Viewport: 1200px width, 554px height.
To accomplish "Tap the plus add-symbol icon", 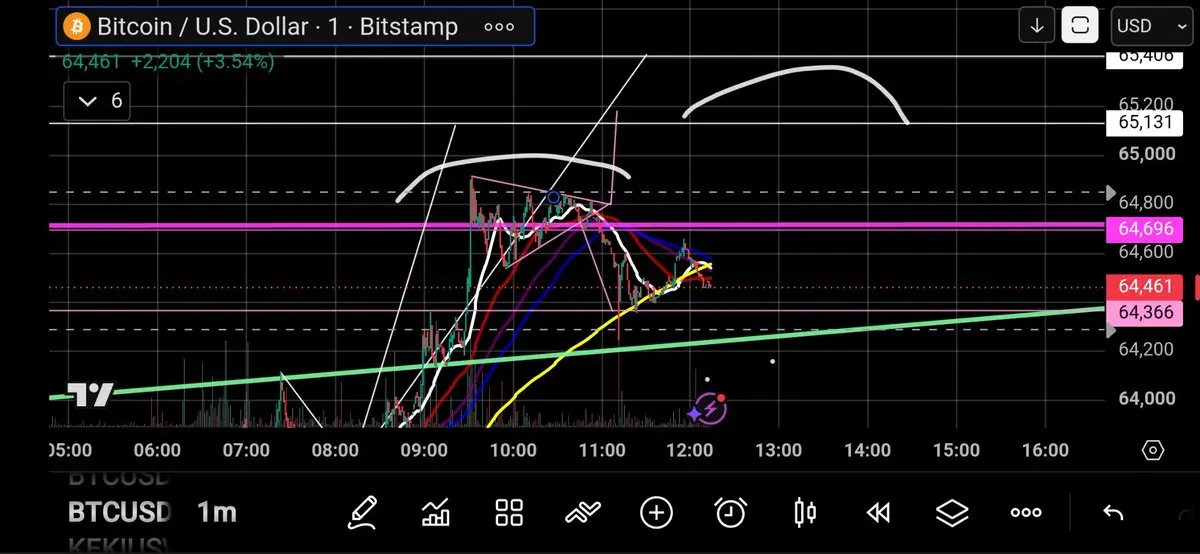I will [656, 513].
